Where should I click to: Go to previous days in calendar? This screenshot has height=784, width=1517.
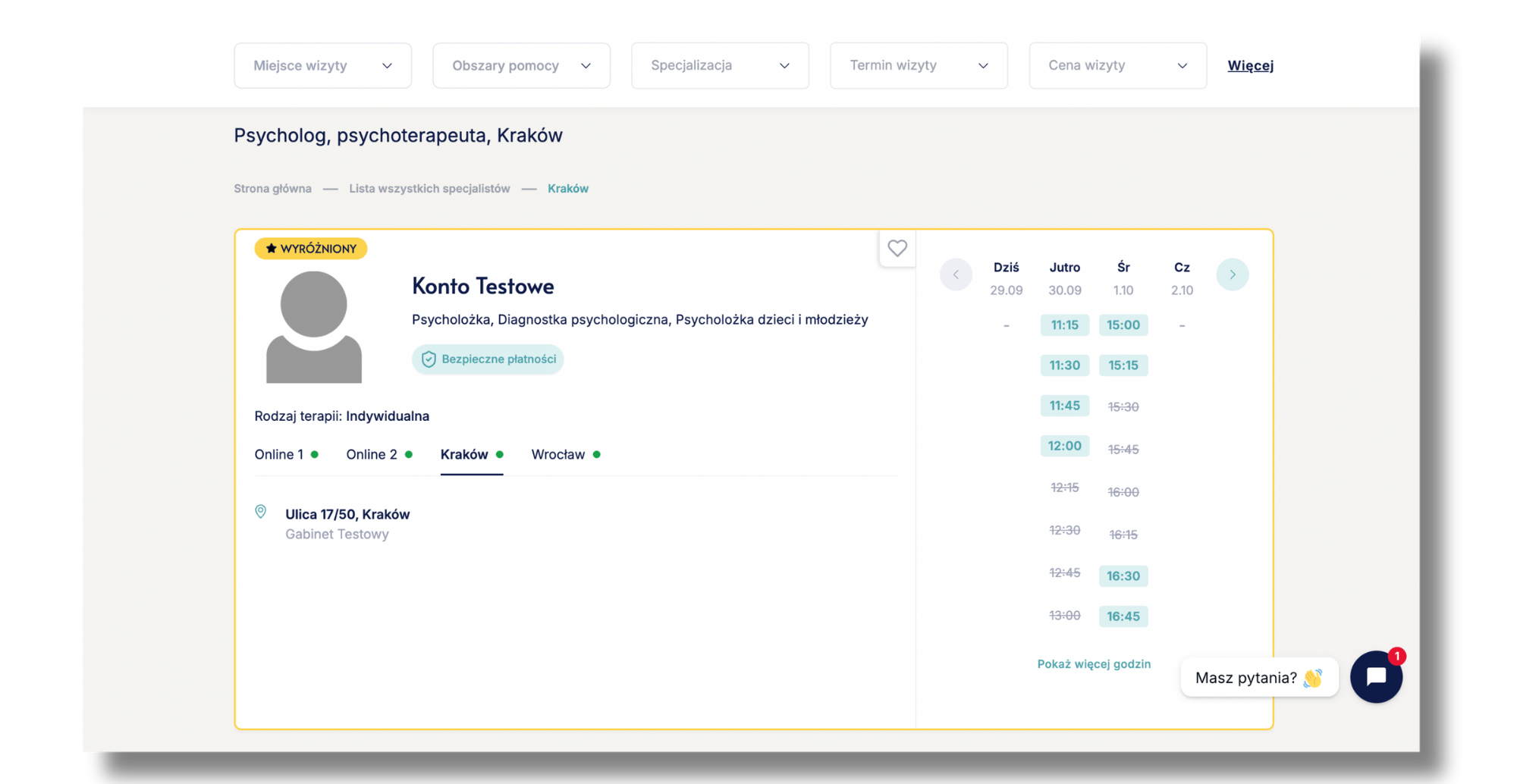(956, 274)
